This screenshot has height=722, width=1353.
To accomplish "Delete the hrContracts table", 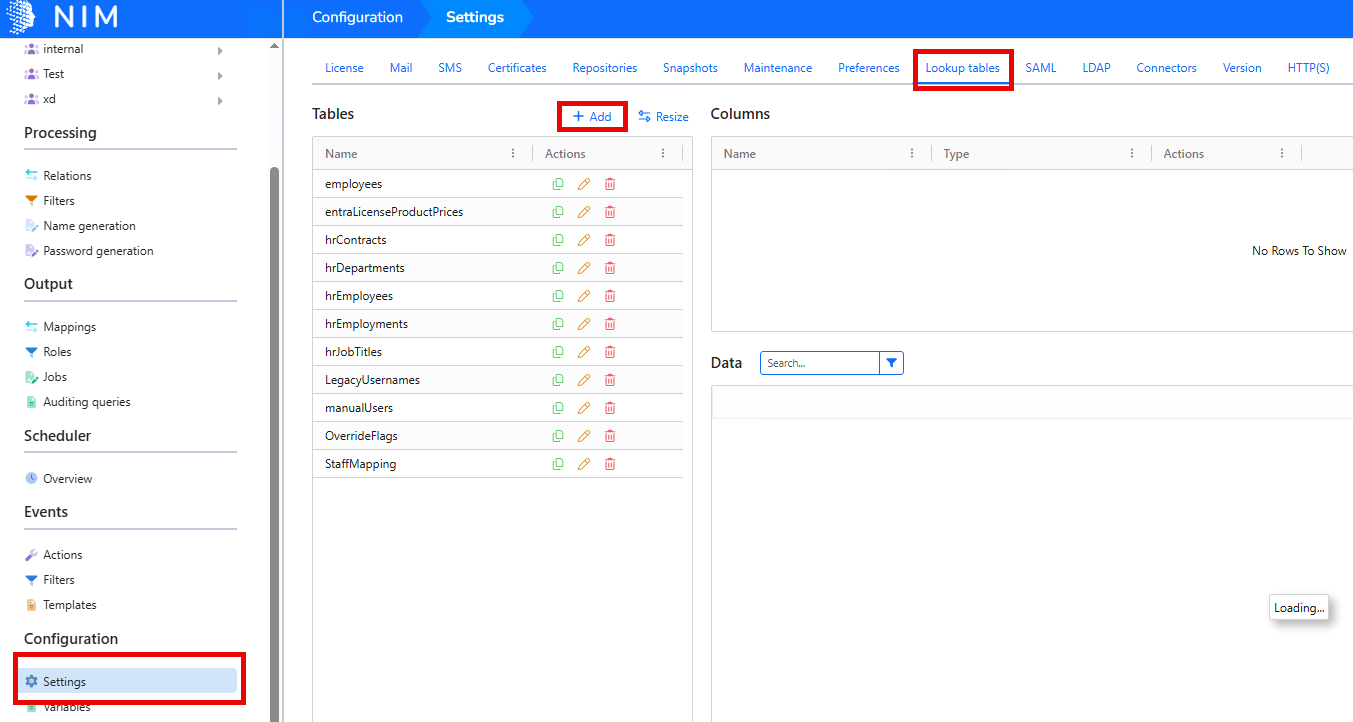I will click(x=610, y=240).
